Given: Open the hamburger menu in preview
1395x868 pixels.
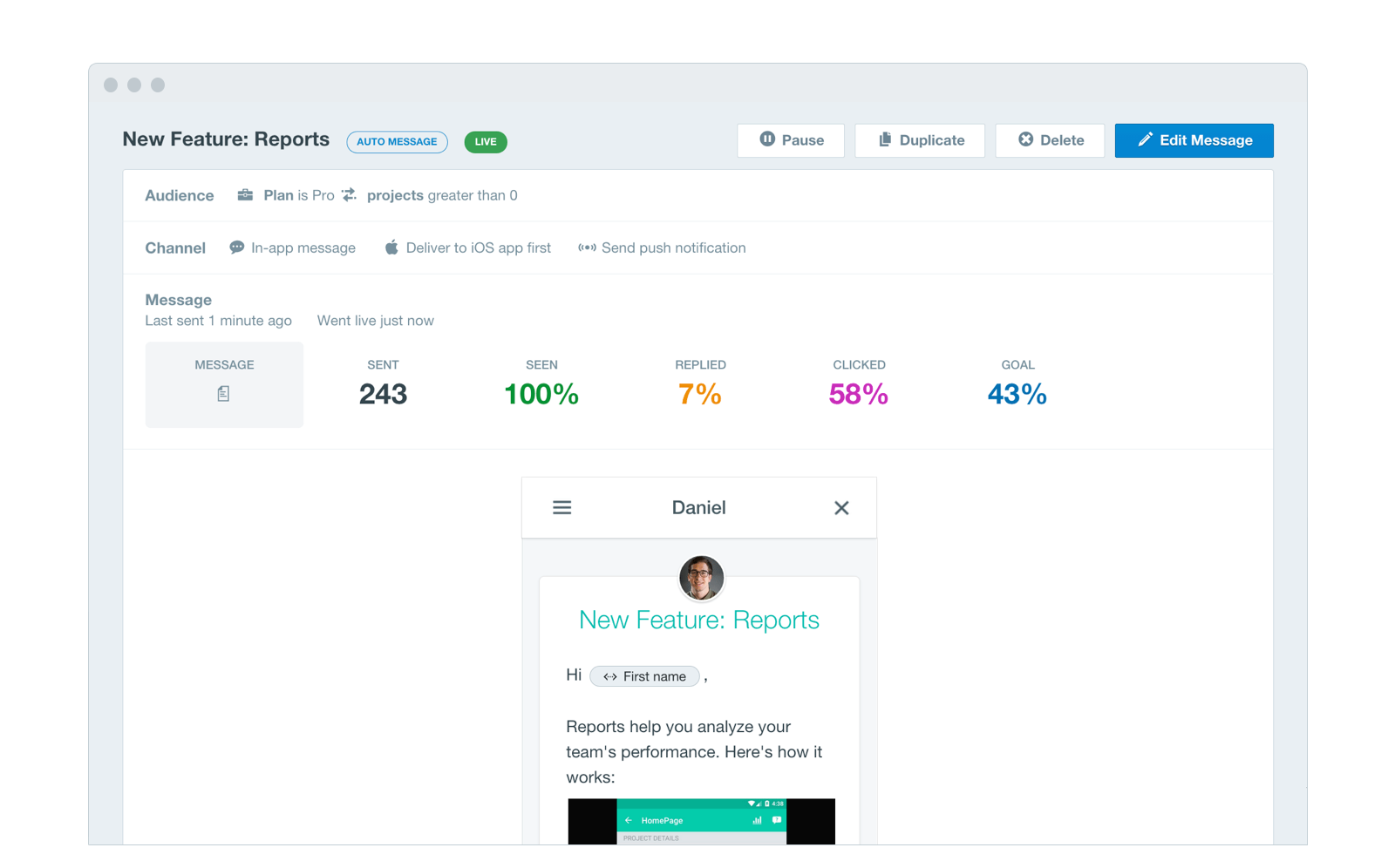Looking at the screenshot, I should tap(562, 507).
